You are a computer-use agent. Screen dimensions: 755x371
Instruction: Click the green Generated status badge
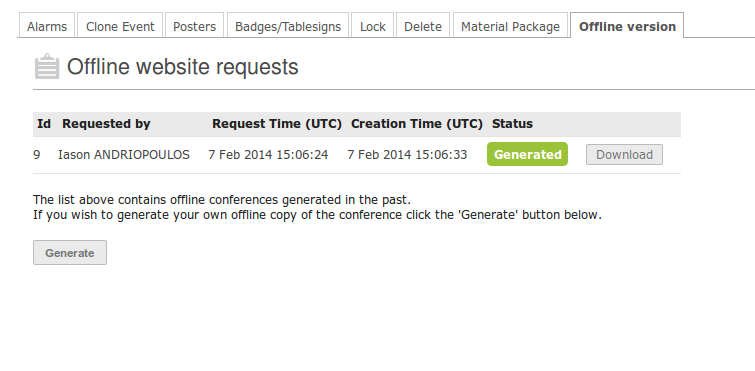(527, 154)
